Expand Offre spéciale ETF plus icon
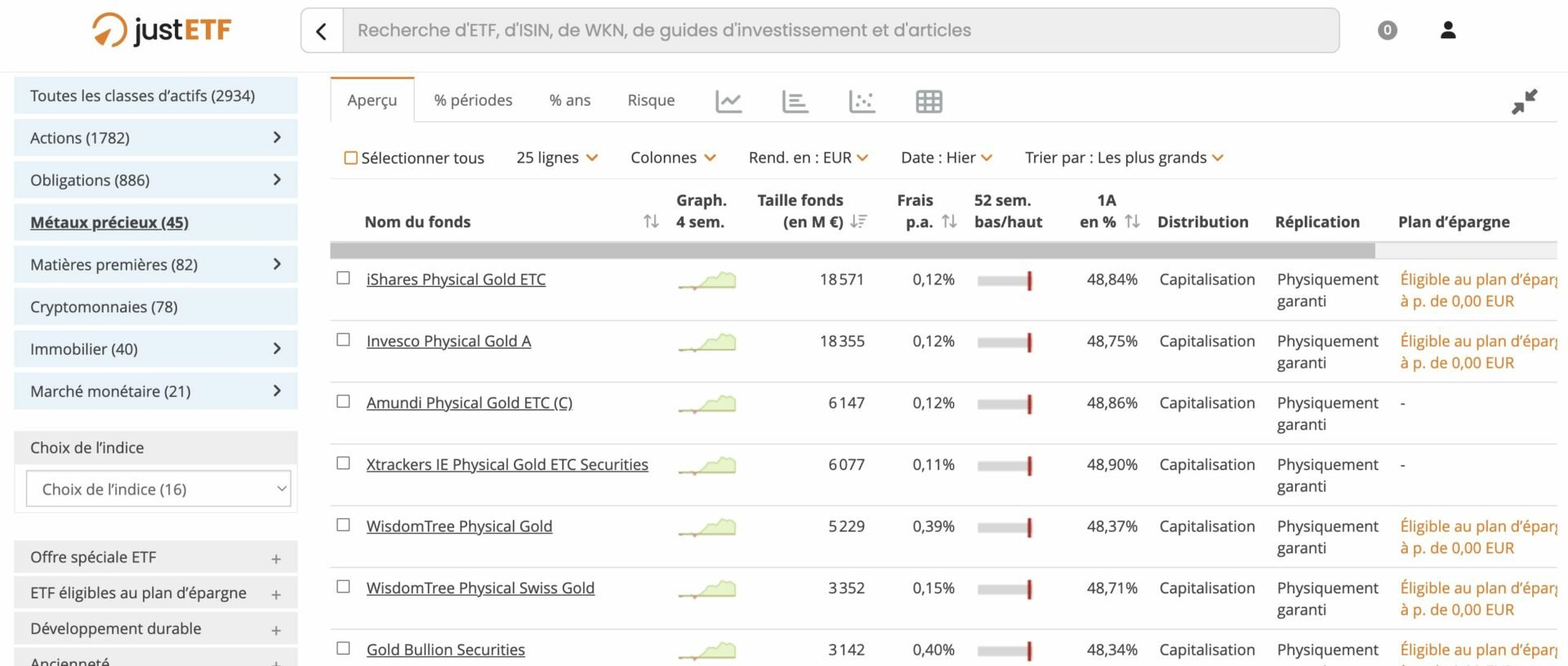This screenshot has height=666, width=1568. click(x=276, y=559)
